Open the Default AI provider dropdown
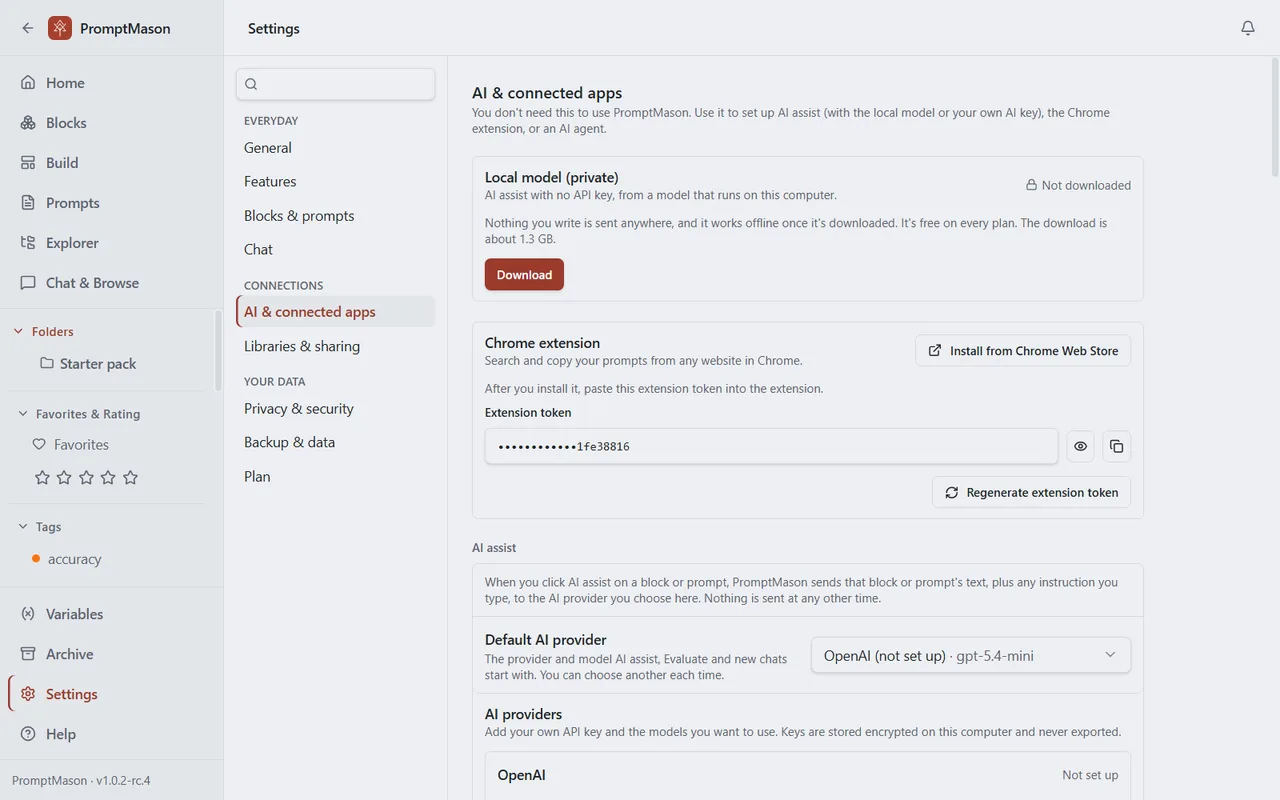The height and width of the screenshot is (800, 1280). pyautogui.click(x=970, y=656)
